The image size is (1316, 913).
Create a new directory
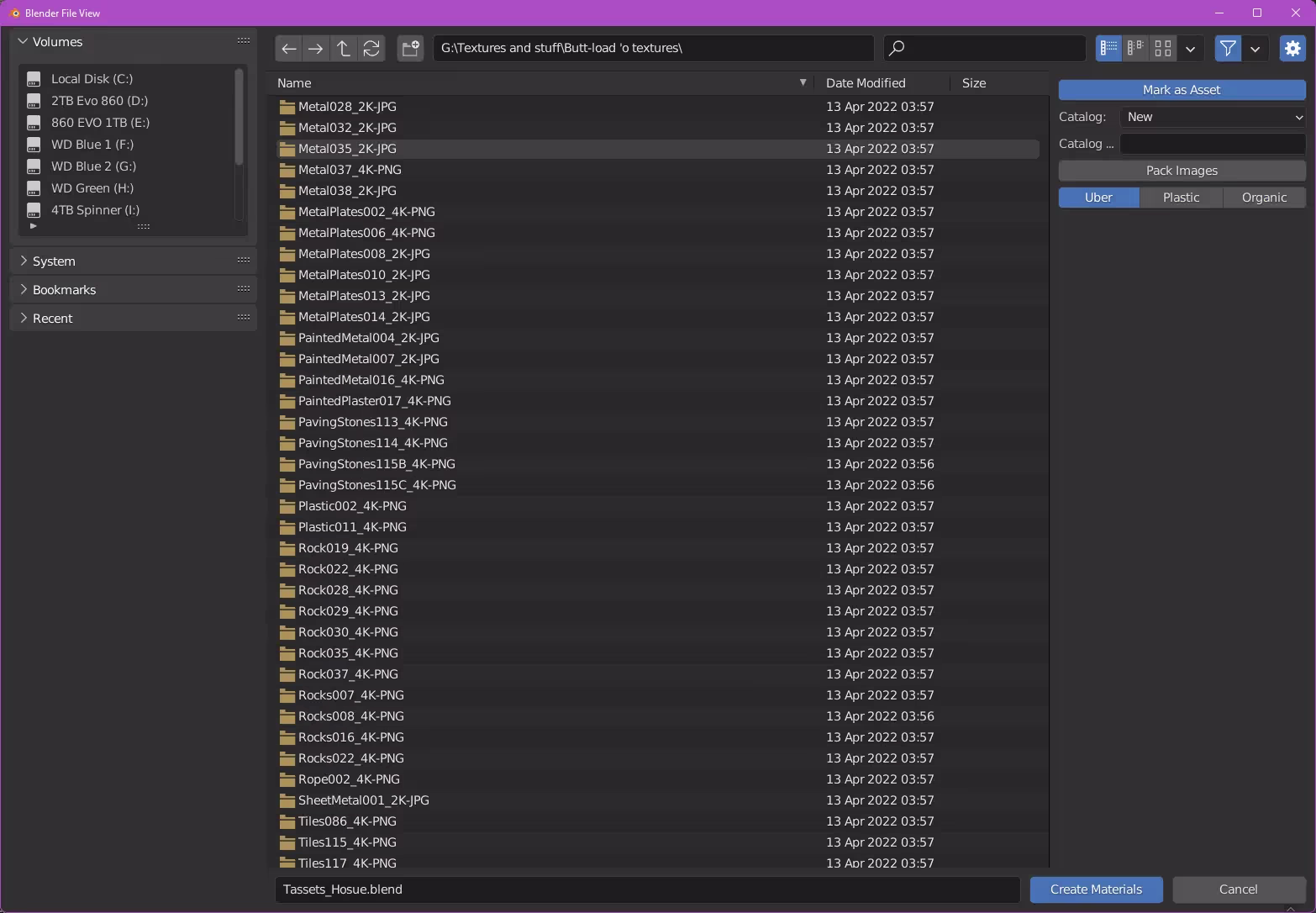pyautogui.click(x=410, y=49)
